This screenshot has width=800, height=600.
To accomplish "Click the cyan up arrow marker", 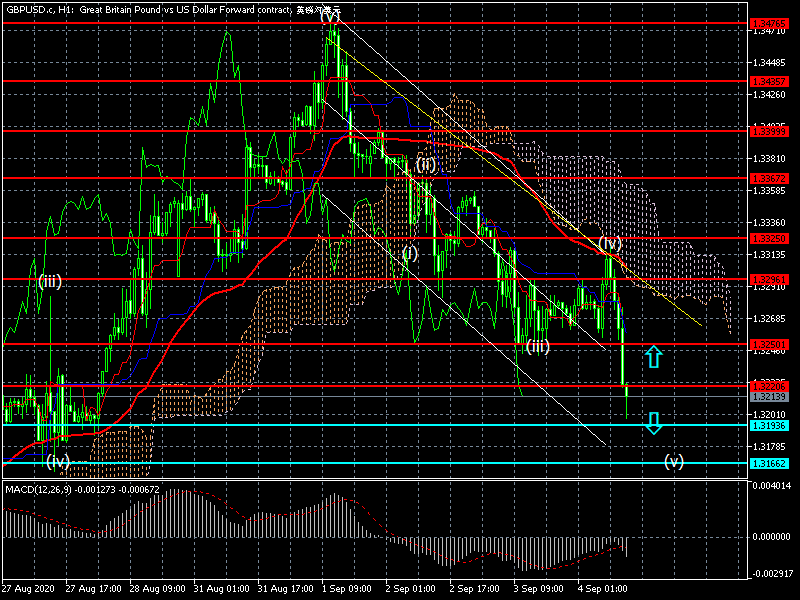I will [x=653, y=357].
